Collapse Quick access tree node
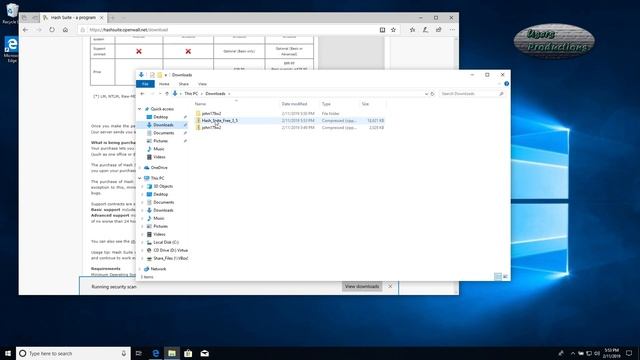The height and width of the screenshot is (360, 640). (140, 109)
